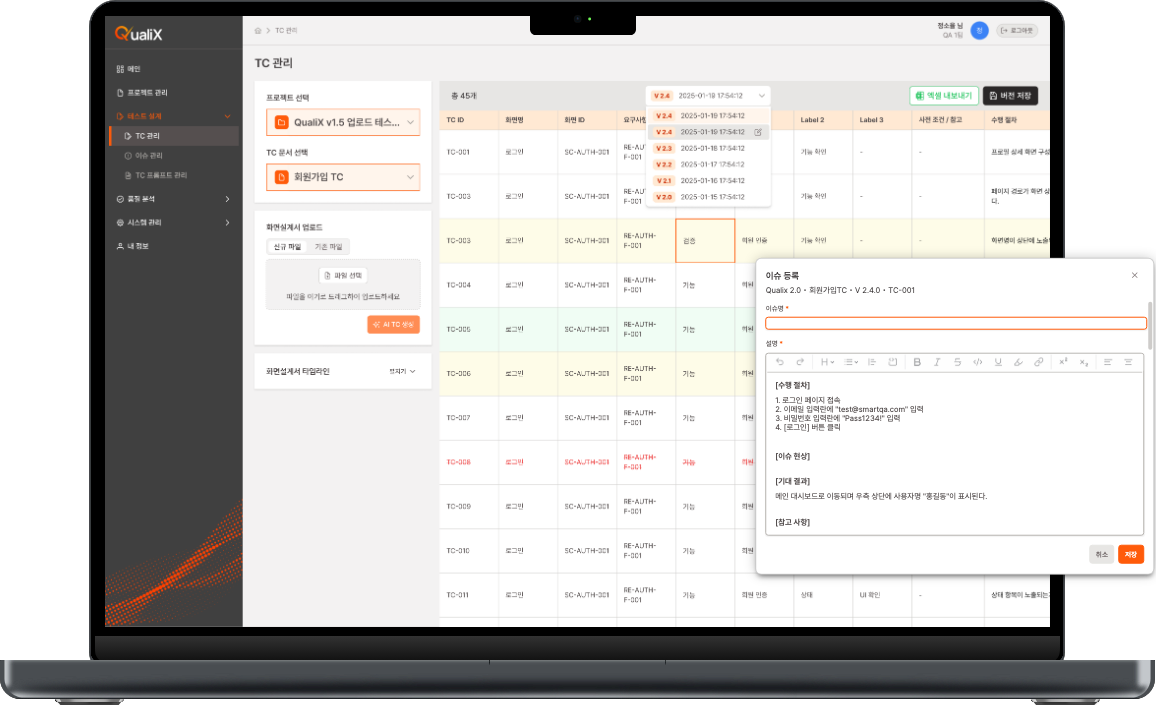1156x706 pixels.
Task: Click the AI TC 생성 button
Action: pyautogui.click(x=394, y=324)
